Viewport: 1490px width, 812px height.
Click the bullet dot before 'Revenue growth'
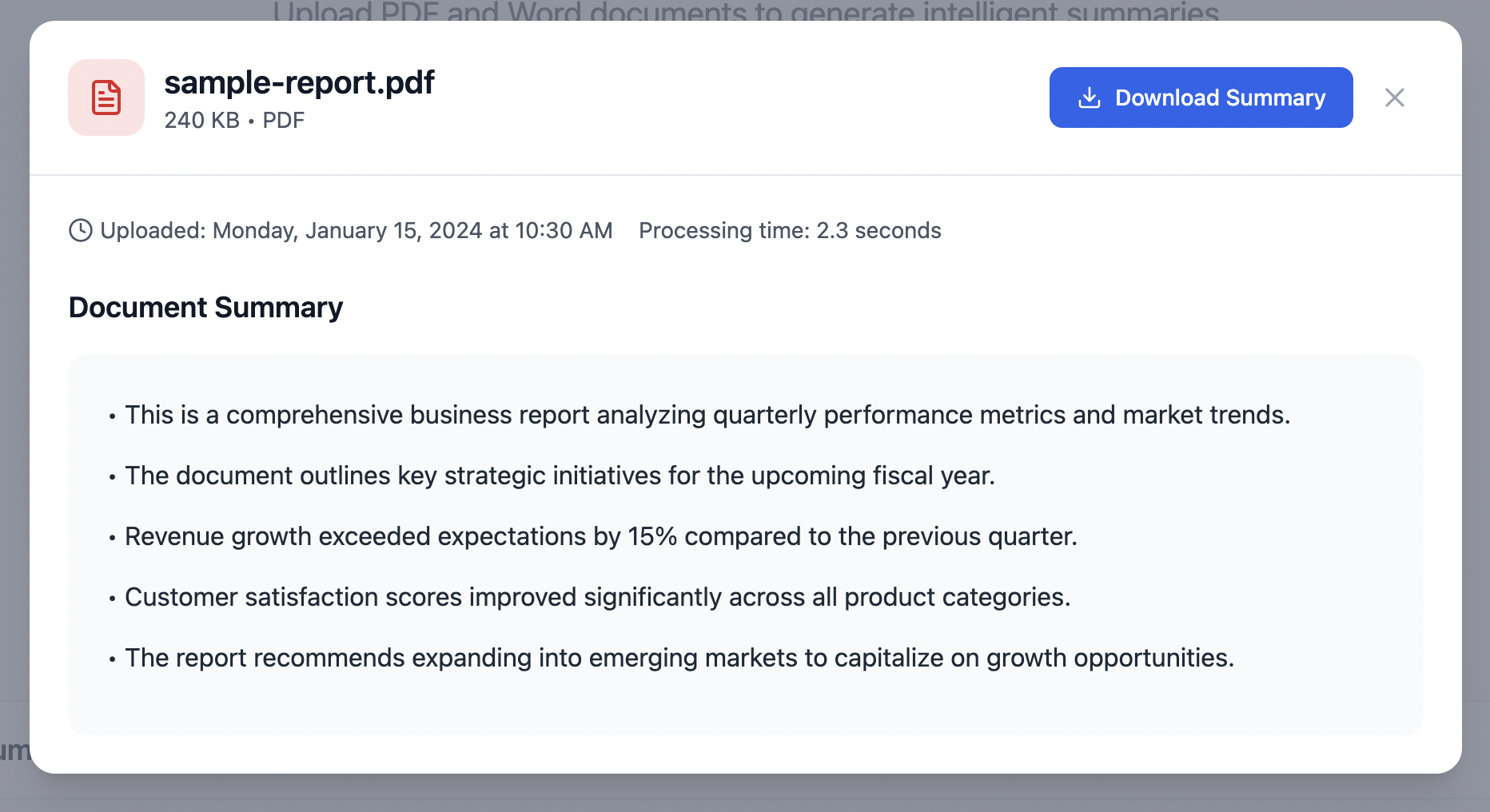click(x=112, y=538)
